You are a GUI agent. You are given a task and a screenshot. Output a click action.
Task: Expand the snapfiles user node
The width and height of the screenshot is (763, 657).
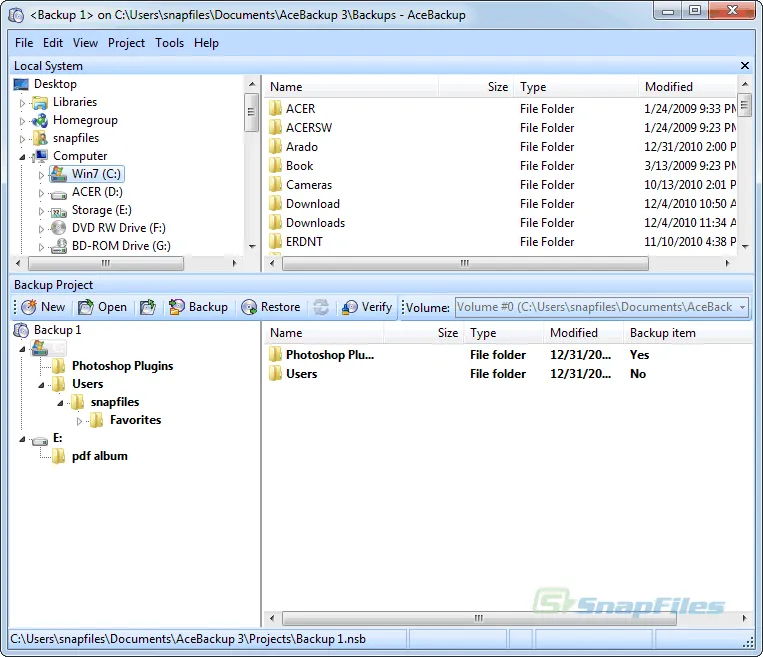pos(22,139)
